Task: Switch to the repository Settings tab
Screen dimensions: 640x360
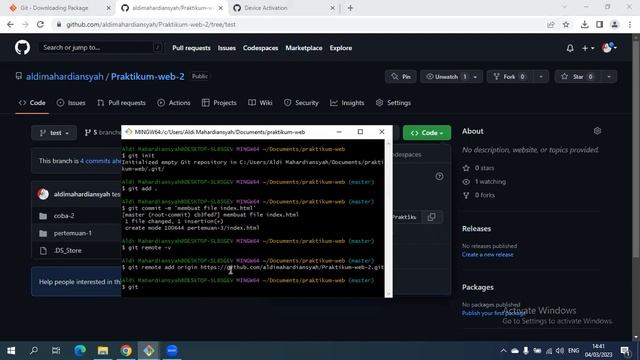Action: pos(393,103)
